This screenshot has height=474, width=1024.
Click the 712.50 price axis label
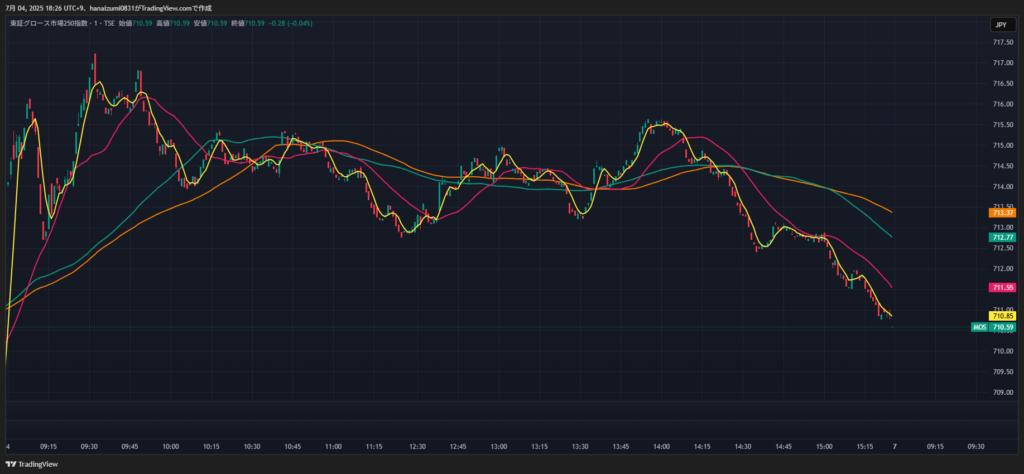pyautogui.click(x=1002, y=248)
